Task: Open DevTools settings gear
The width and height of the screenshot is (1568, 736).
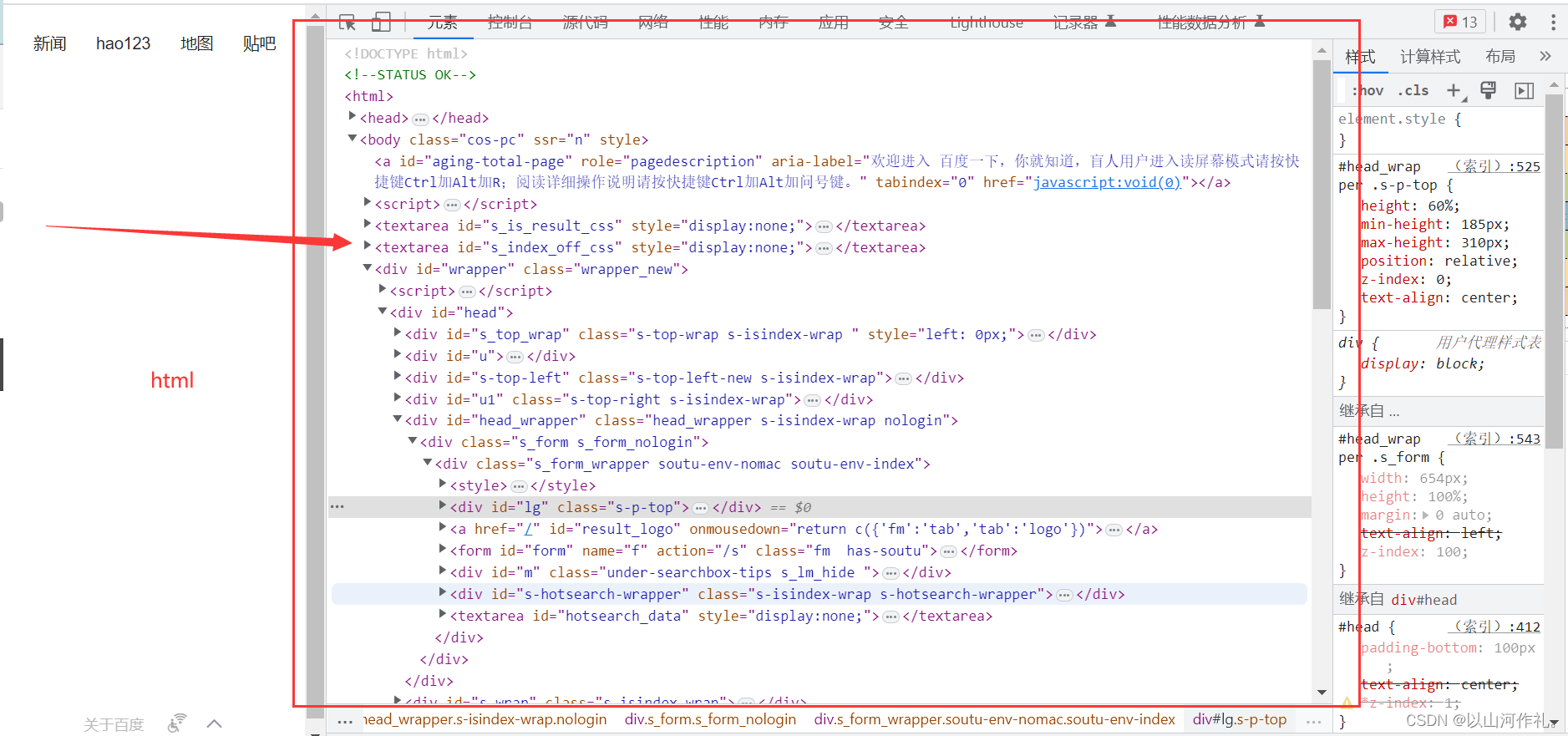Action: 1518,22
